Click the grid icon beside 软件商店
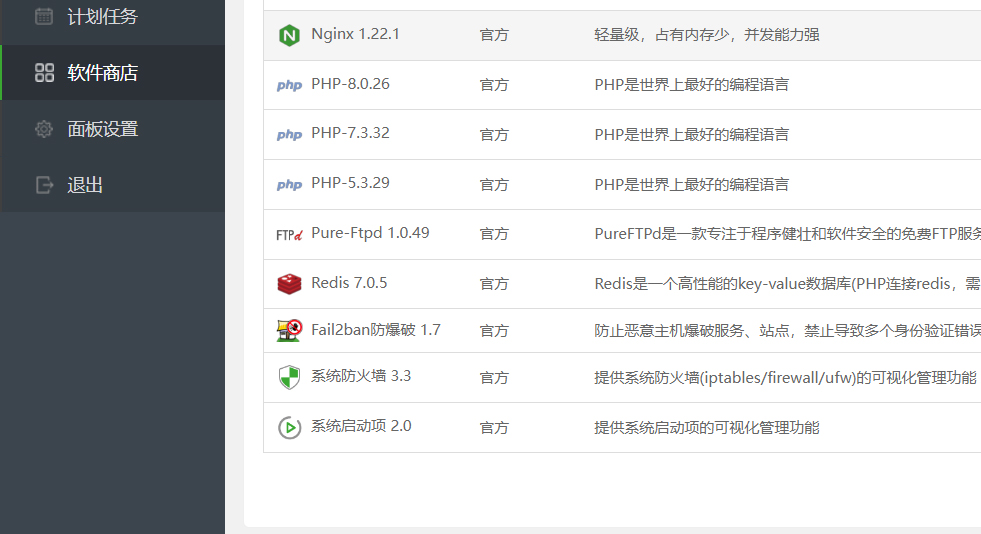 pyautogui.click(x=44, y=73)
